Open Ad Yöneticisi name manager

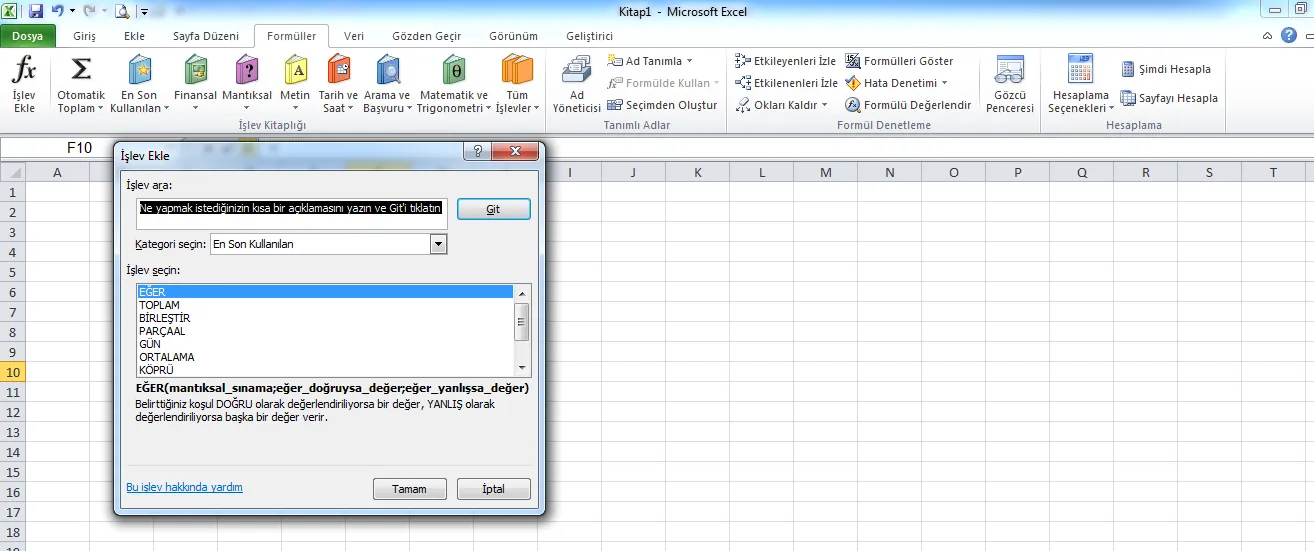point(576,72)
